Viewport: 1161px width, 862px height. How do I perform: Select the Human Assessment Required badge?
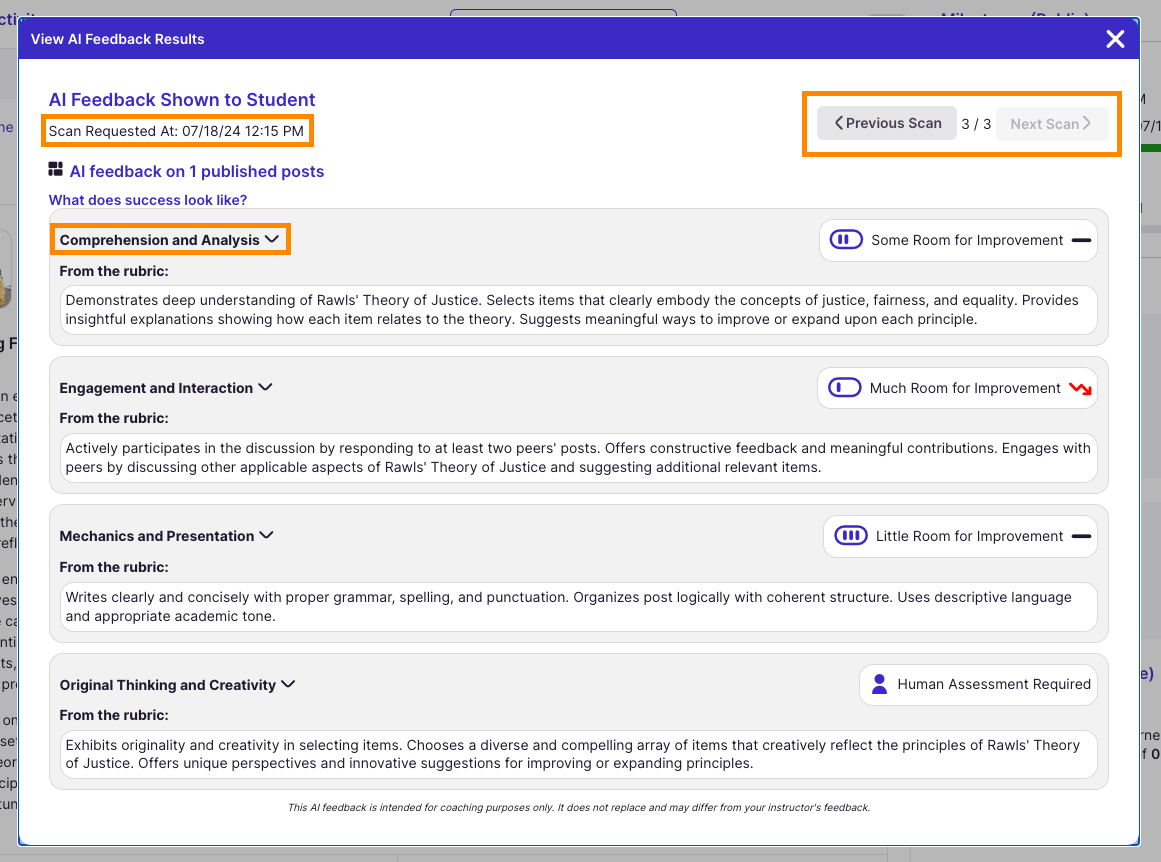coord(978,685)
